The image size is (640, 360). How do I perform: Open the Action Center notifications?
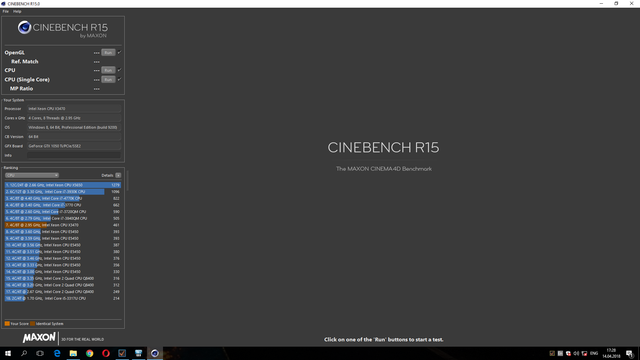[x=630, y=353]
